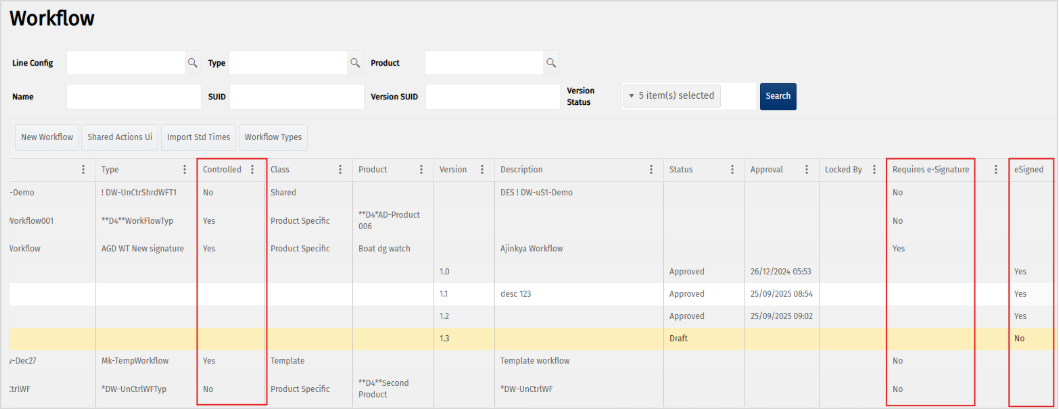Image resolution: width=1060 pixels, height=409 pixels.
Task: Open the Version column options menu icon
Action: pyautogui.click(x=483, y=170)
